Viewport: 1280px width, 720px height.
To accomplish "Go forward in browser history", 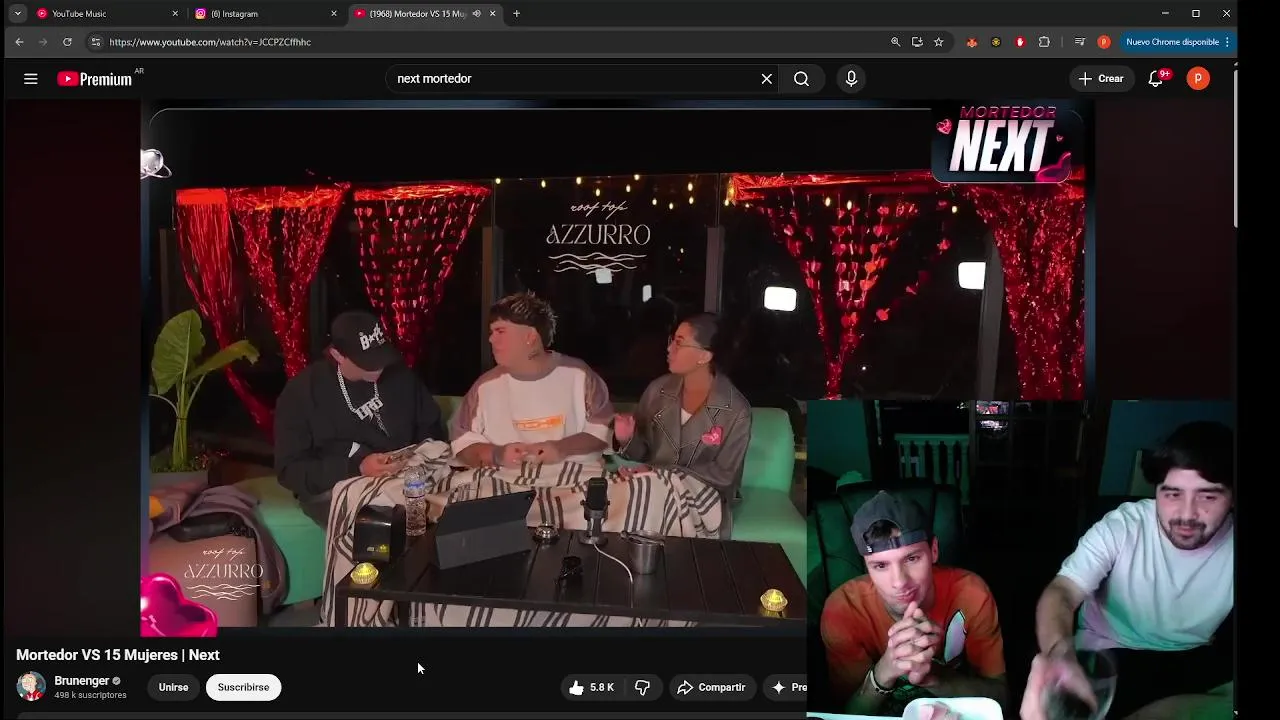I will [x=43, y=42].
